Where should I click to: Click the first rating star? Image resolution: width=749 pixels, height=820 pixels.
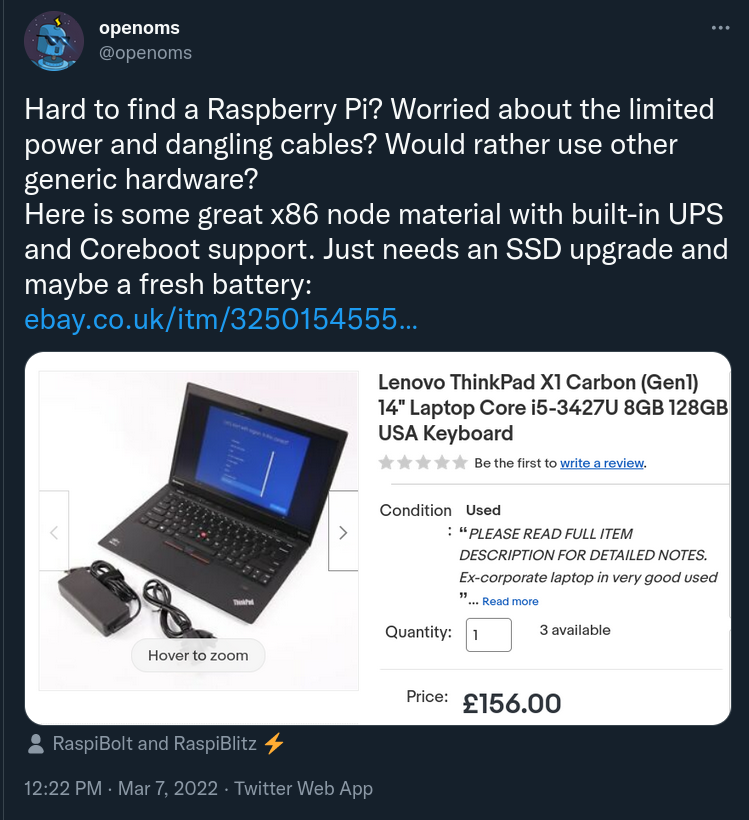click(384, 463)
